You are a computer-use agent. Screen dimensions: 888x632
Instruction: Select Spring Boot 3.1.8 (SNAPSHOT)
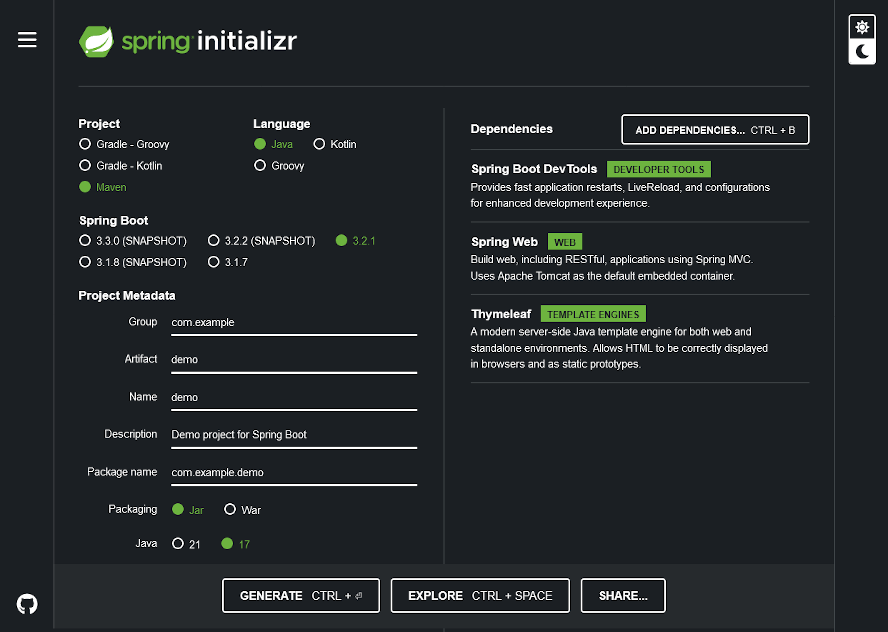pos(133,262)
